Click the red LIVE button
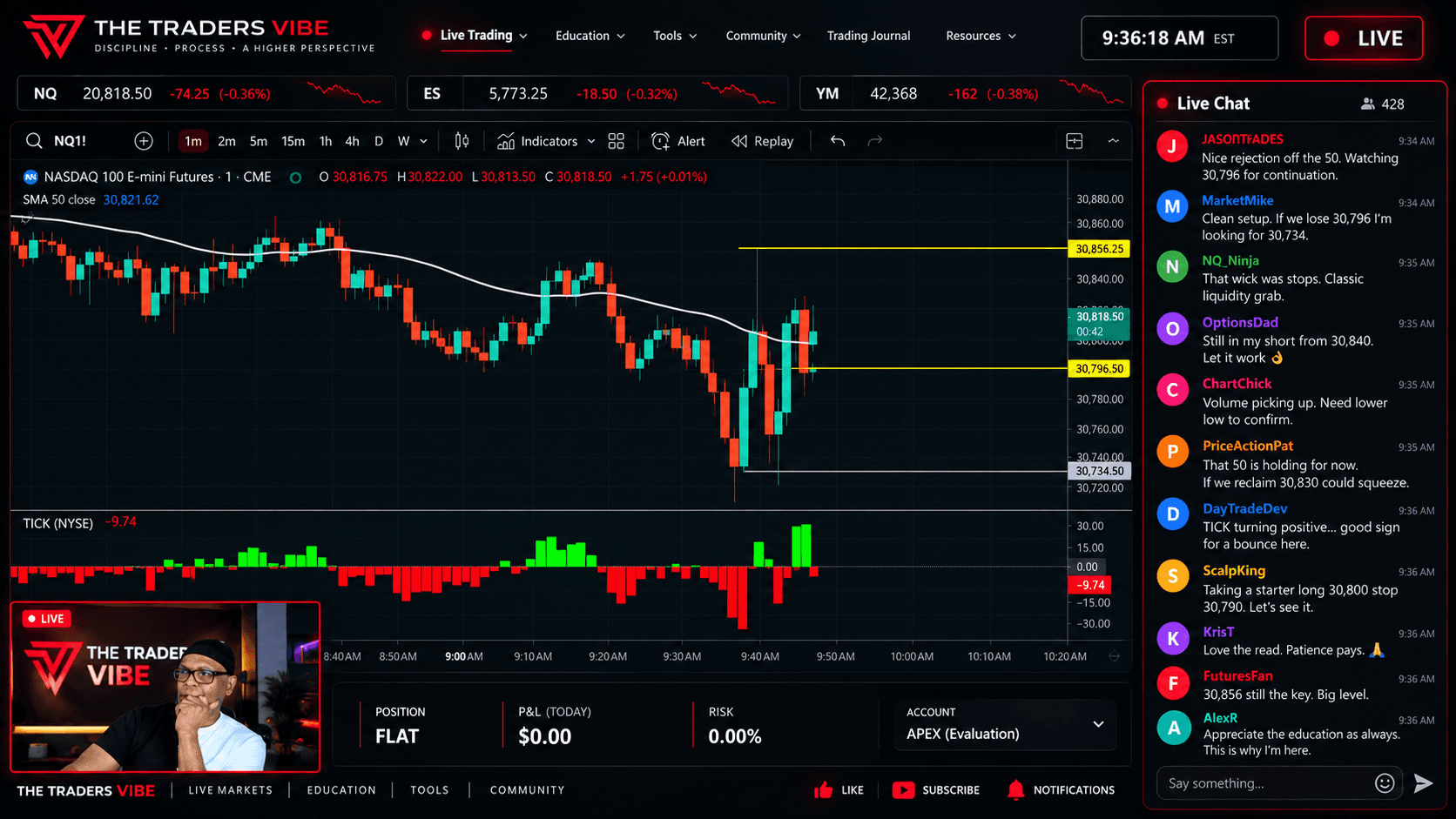 pos(1364,38)
